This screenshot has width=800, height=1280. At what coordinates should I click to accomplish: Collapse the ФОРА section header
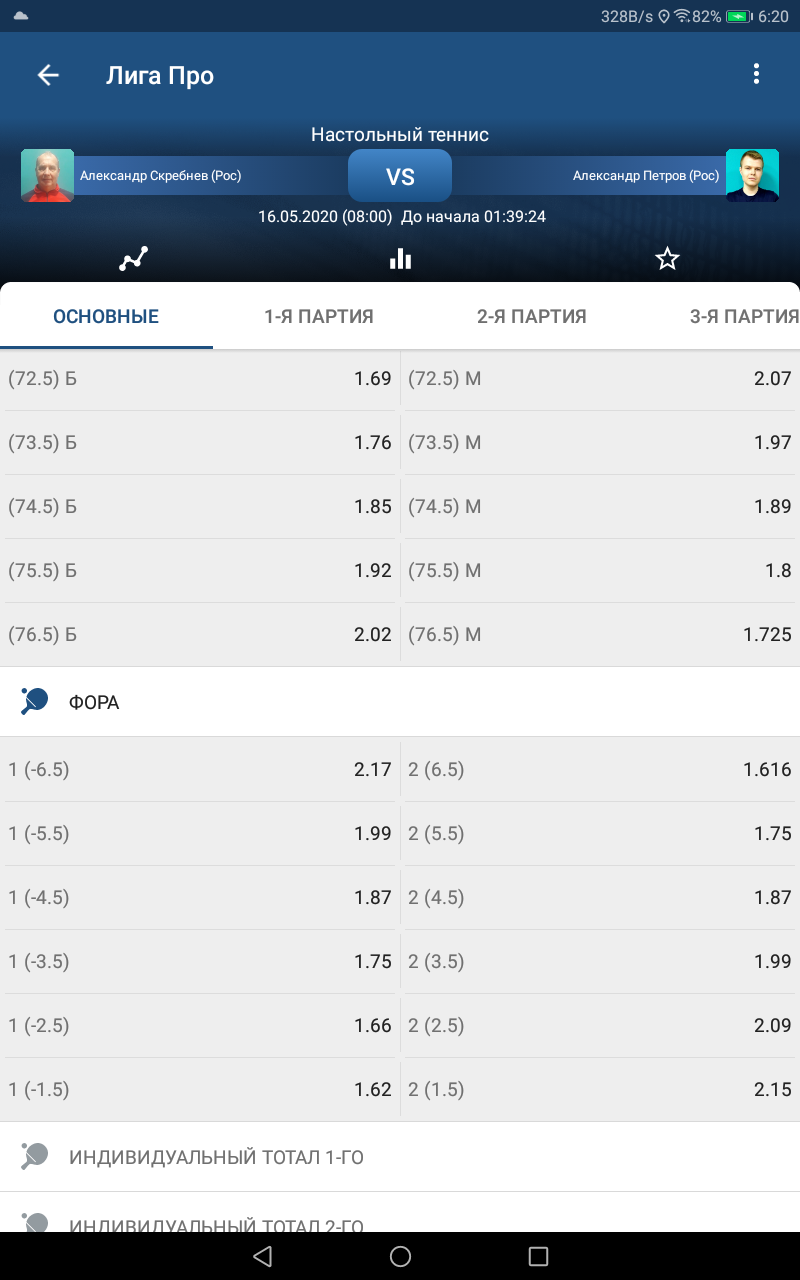tap(400, 702)
